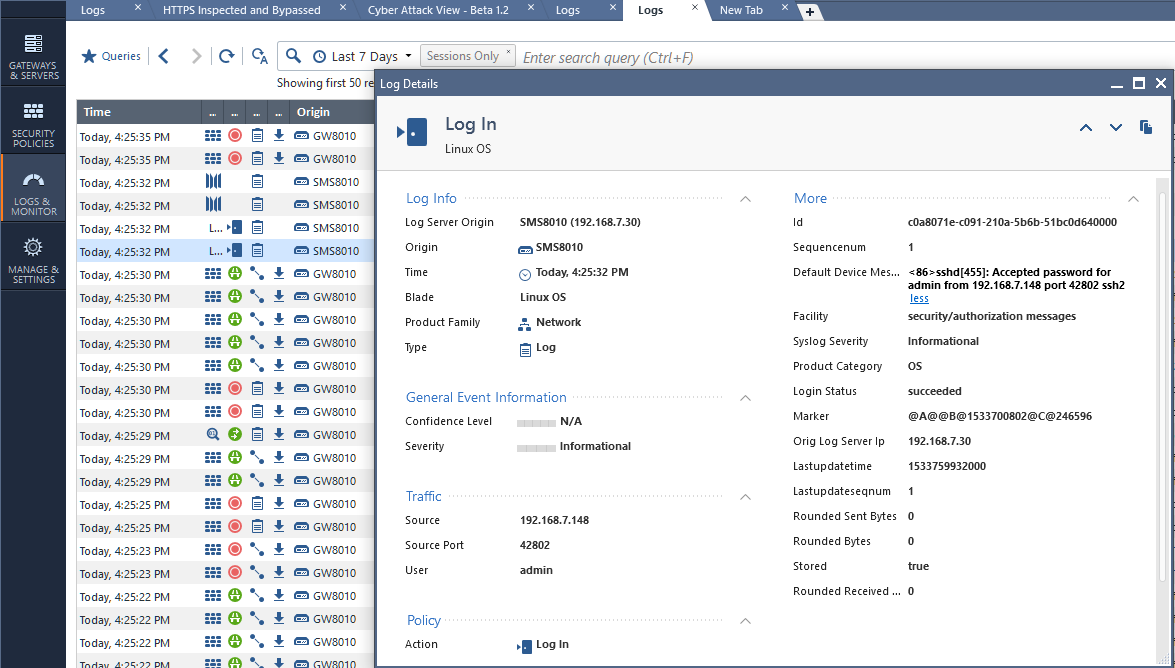
Task: Go forward with the right arrow
Action: (x=196, y=56)
